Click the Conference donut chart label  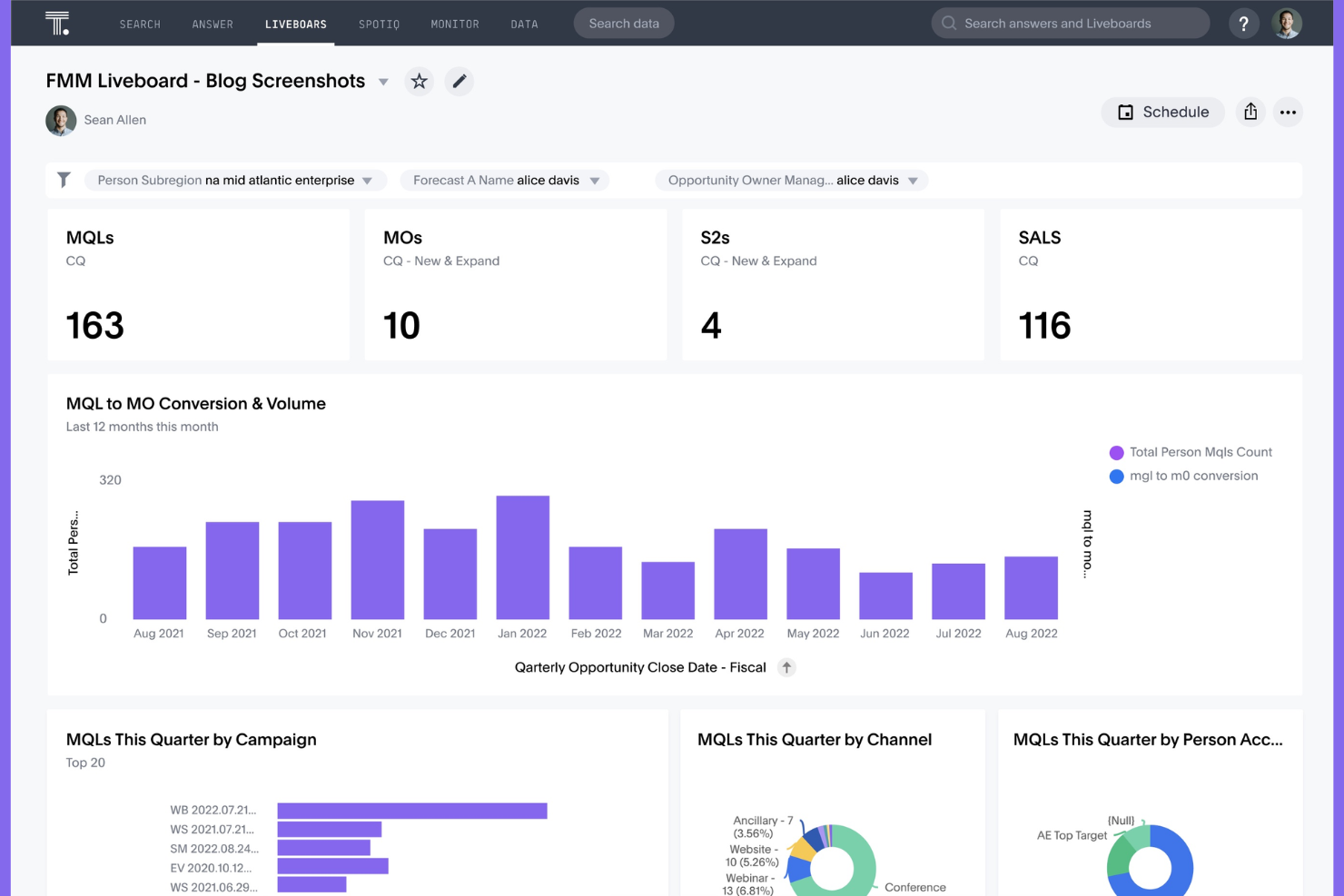coord(915,887)
